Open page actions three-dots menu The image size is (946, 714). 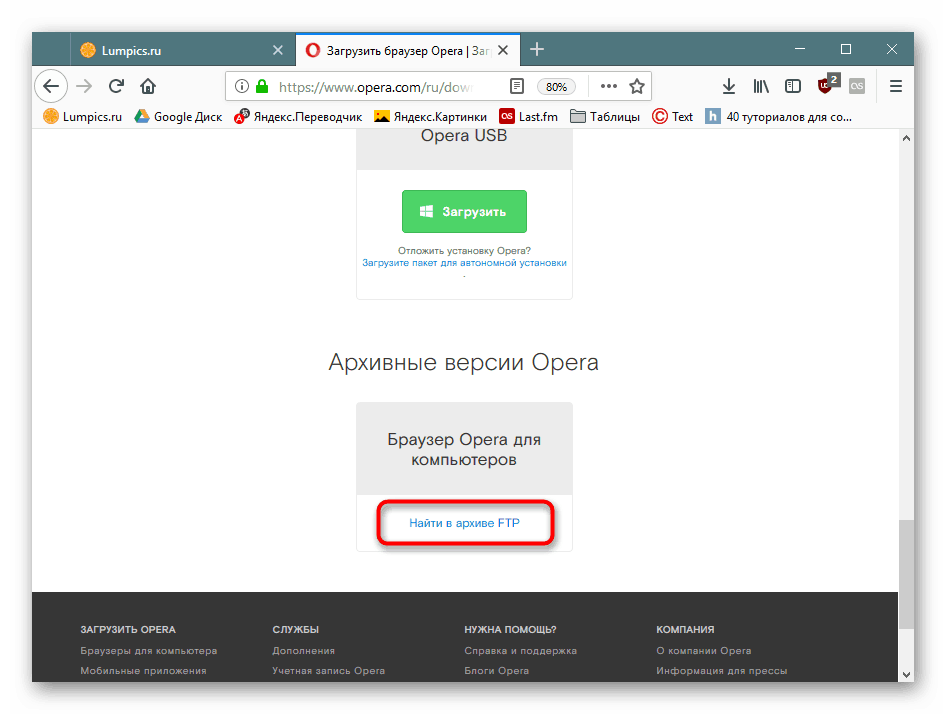[x=609, y=86]
